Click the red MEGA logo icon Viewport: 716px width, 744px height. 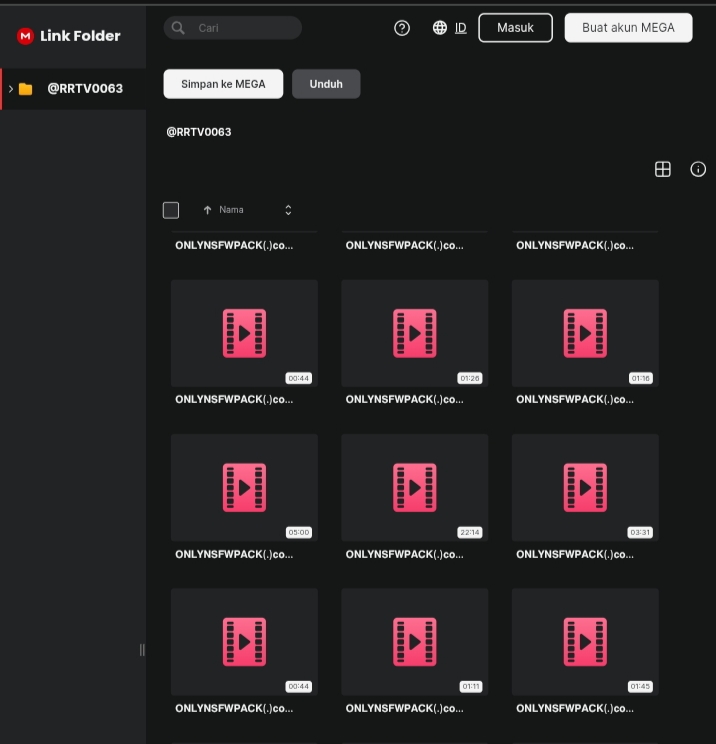(x=25, y=36)
